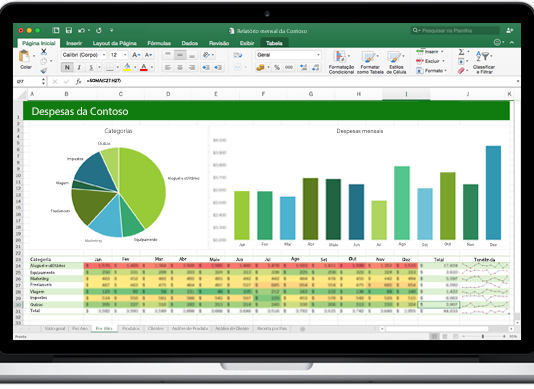Screen dimensions: 534x389
Task: Click the eraser Clear icon
Action: tap(461, 71)
